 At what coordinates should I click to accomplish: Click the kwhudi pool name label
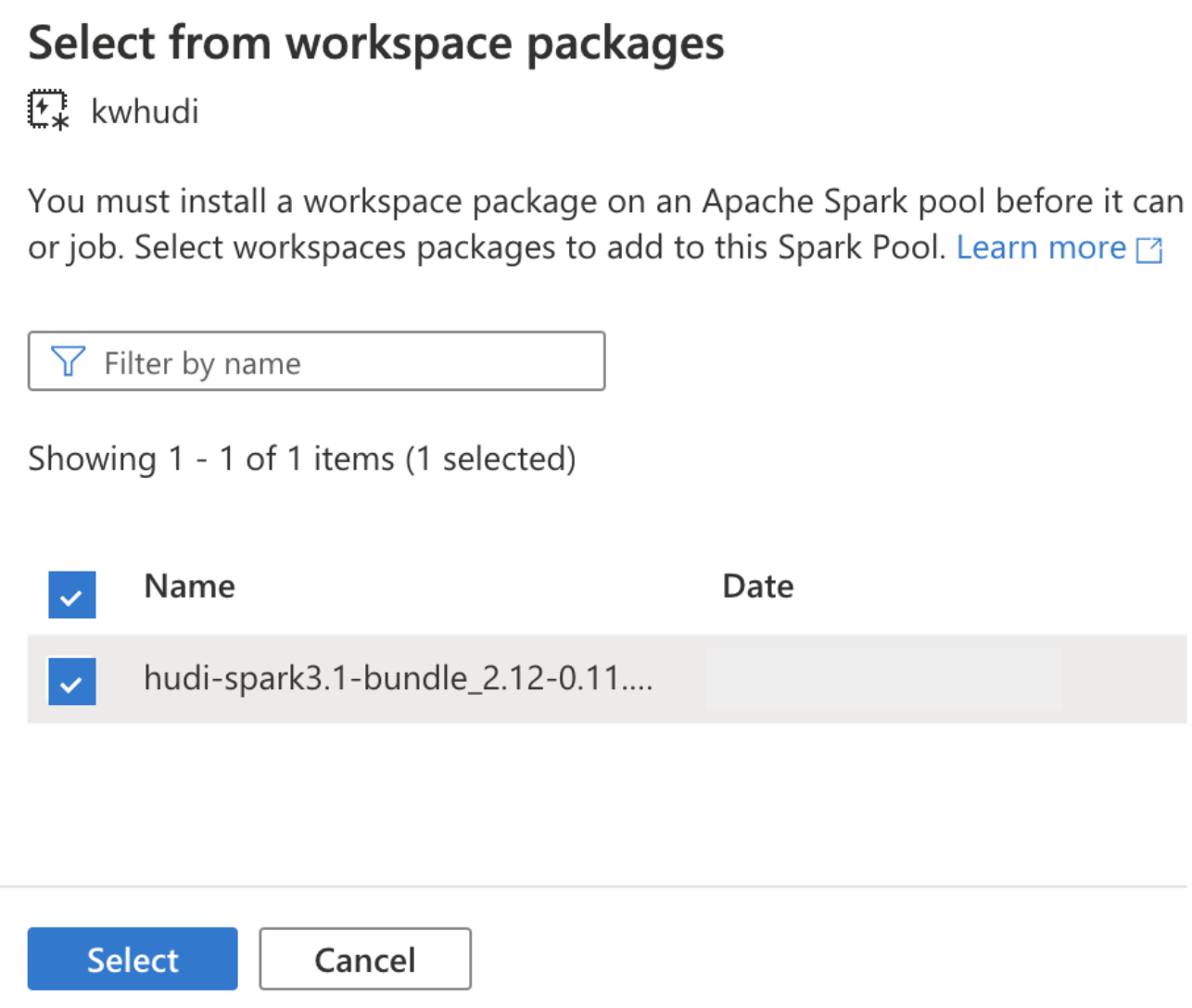[x=146, y=111]
